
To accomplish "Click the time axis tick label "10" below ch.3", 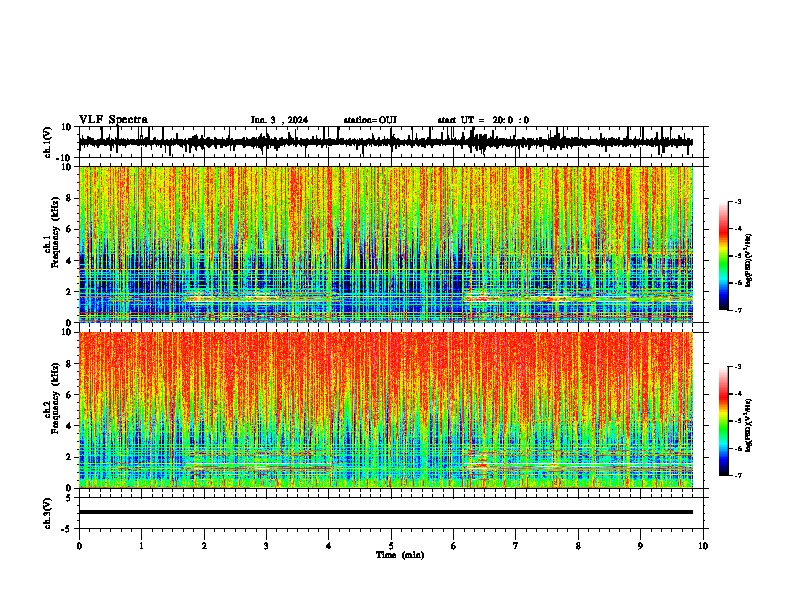I will coord(703,546).
